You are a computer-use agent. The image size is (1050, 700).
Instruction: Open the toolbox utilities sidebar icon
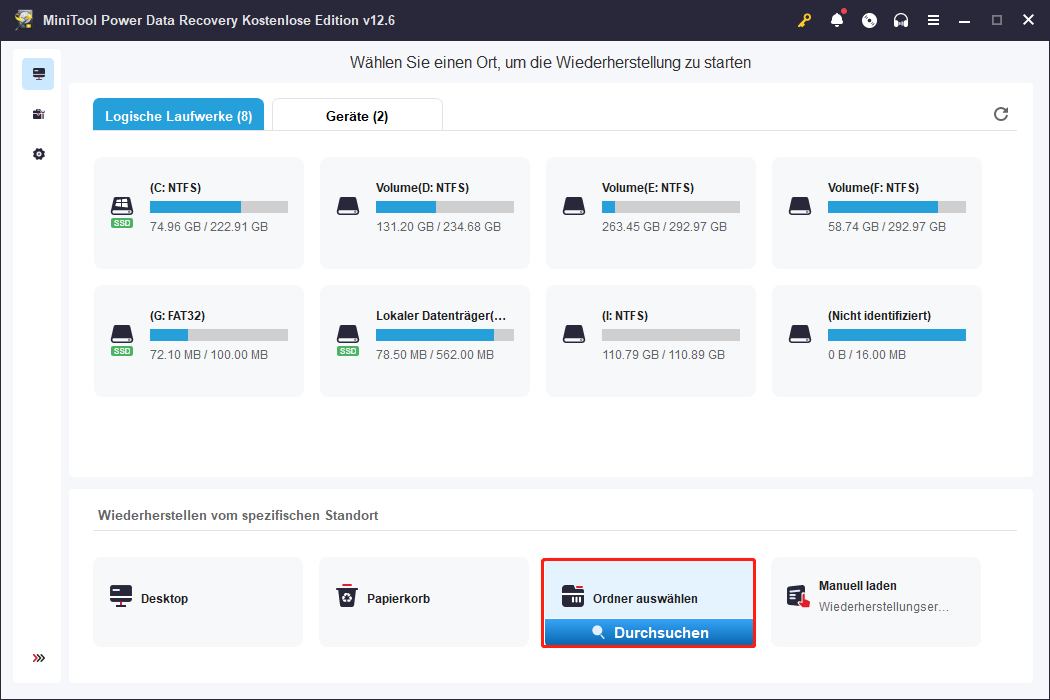point(39,115)
